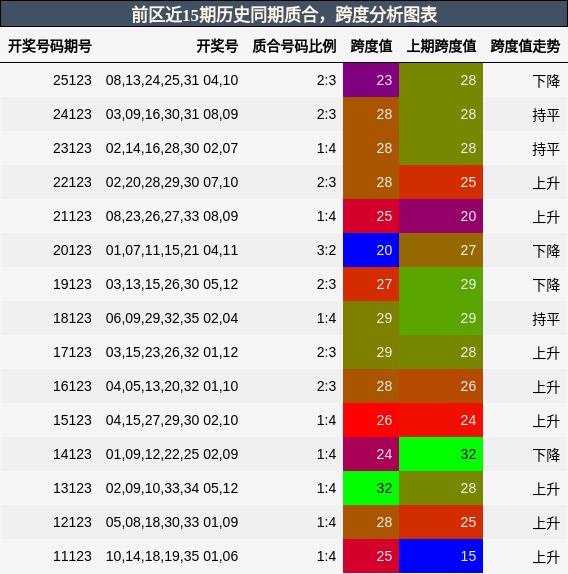Select issue number 21123
Viewport: 568px width, 574px height.
[x=72, y=216]
